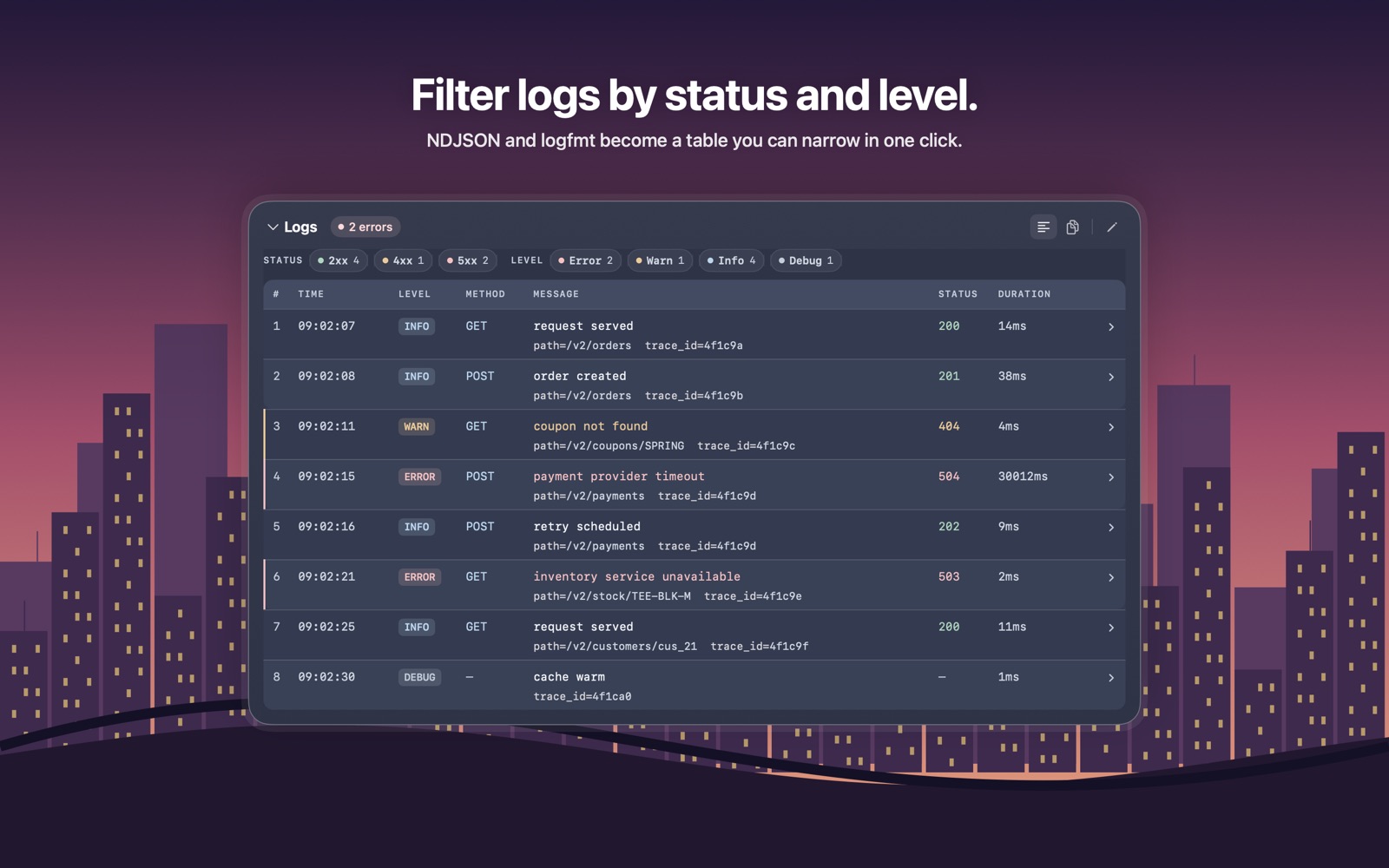Click trace_id=4f1ca0 detail text
The height and width of the screenshot is (868, 1389).
pos(583,697)
